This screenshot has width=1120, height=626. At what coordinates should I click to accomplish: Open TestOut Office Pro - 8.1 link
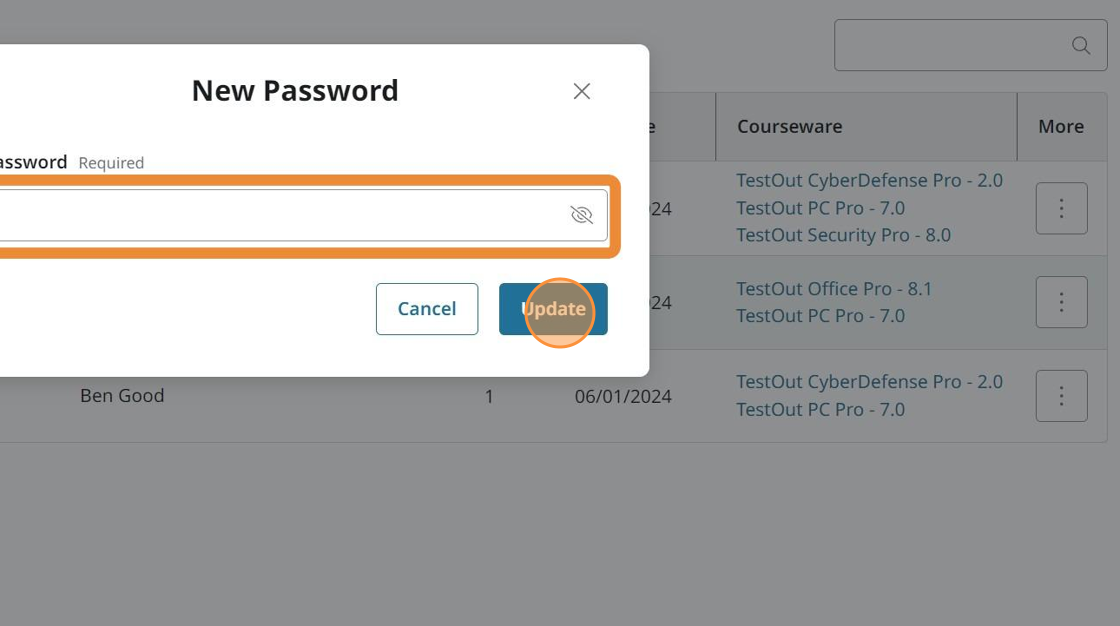pos(834,289)
